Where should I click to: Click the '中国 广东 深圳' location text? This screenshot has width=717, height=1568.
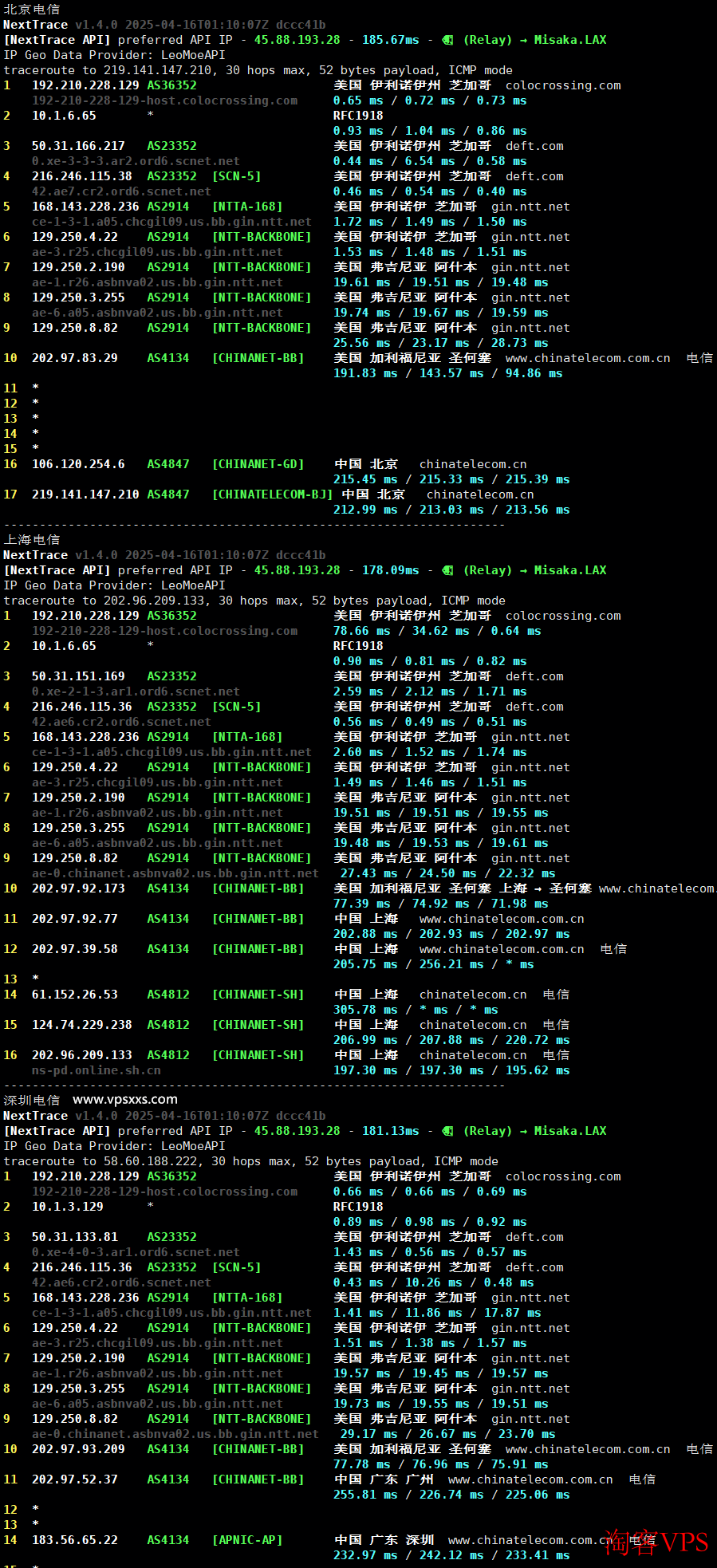[384, 1540]
